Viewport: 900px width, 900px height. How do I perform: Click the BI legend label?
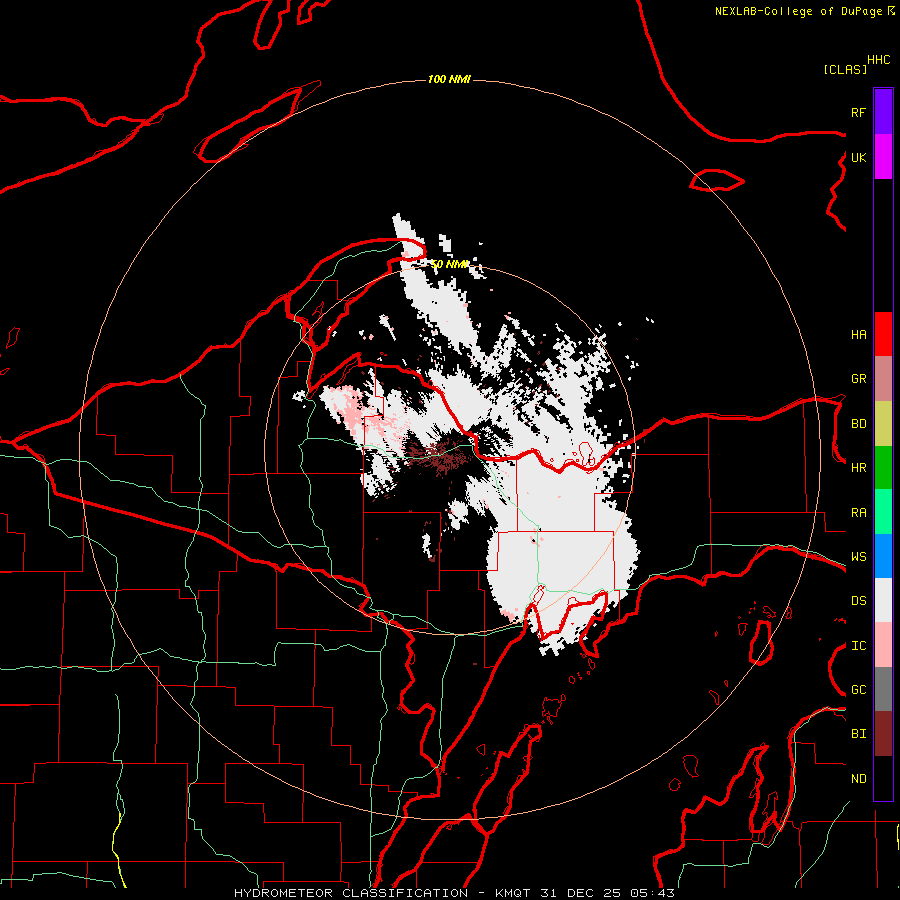(858, 734)
